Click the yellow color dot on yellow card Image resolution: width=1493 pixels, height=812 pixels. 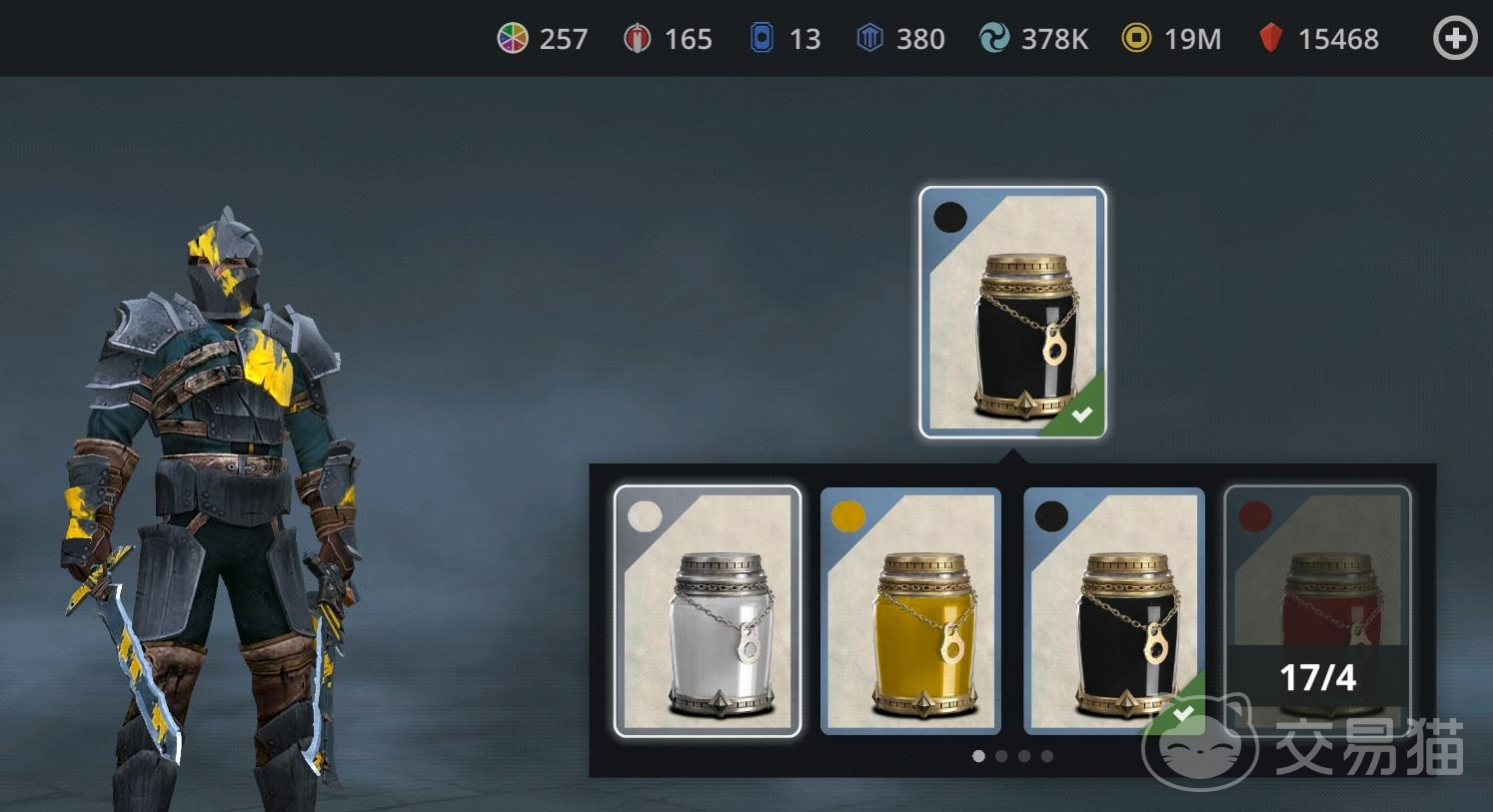[x=848, y=516]
